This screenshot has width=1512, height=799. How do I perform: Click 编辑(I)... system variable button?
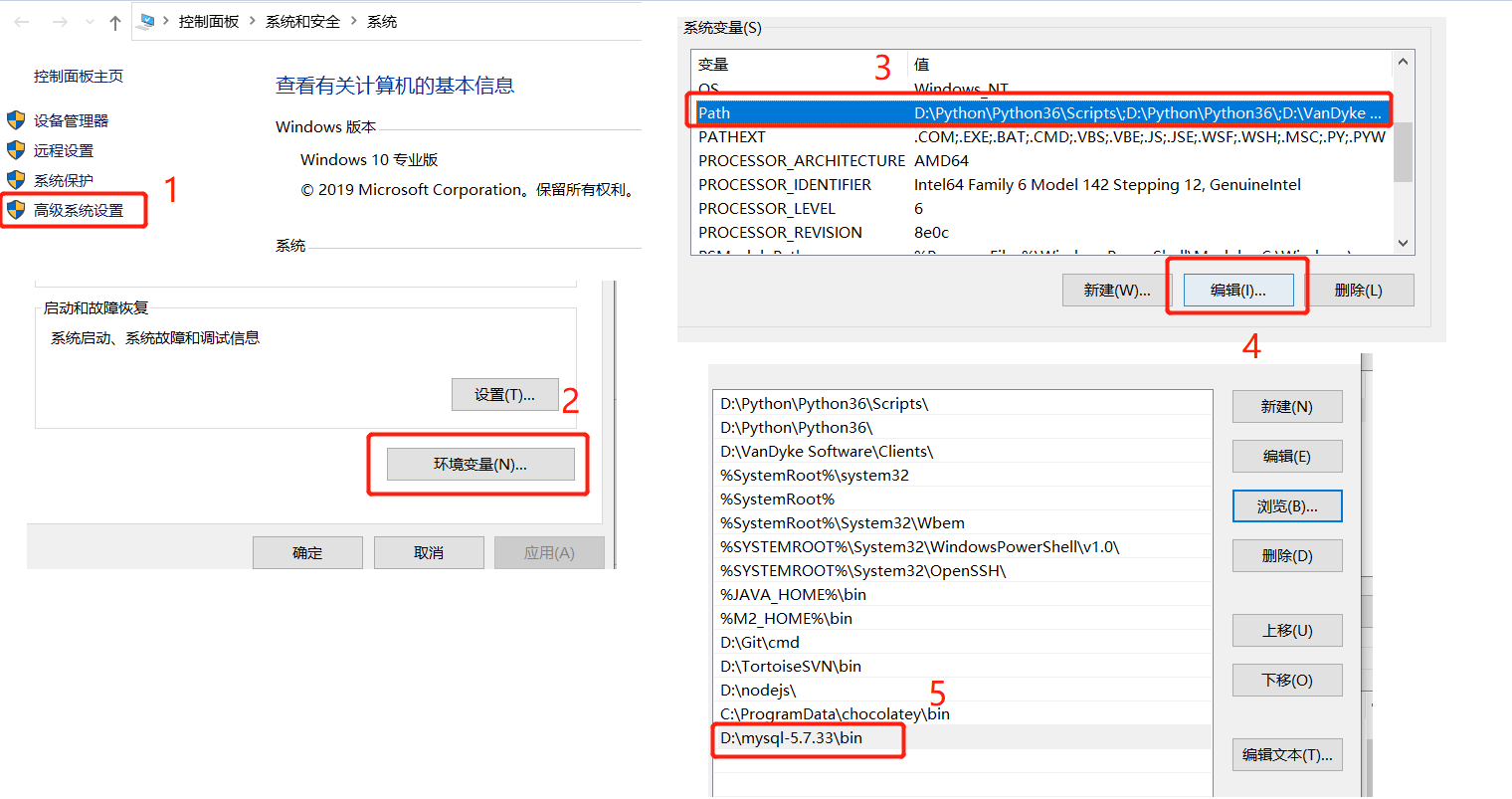click(x=1238, y=291)
